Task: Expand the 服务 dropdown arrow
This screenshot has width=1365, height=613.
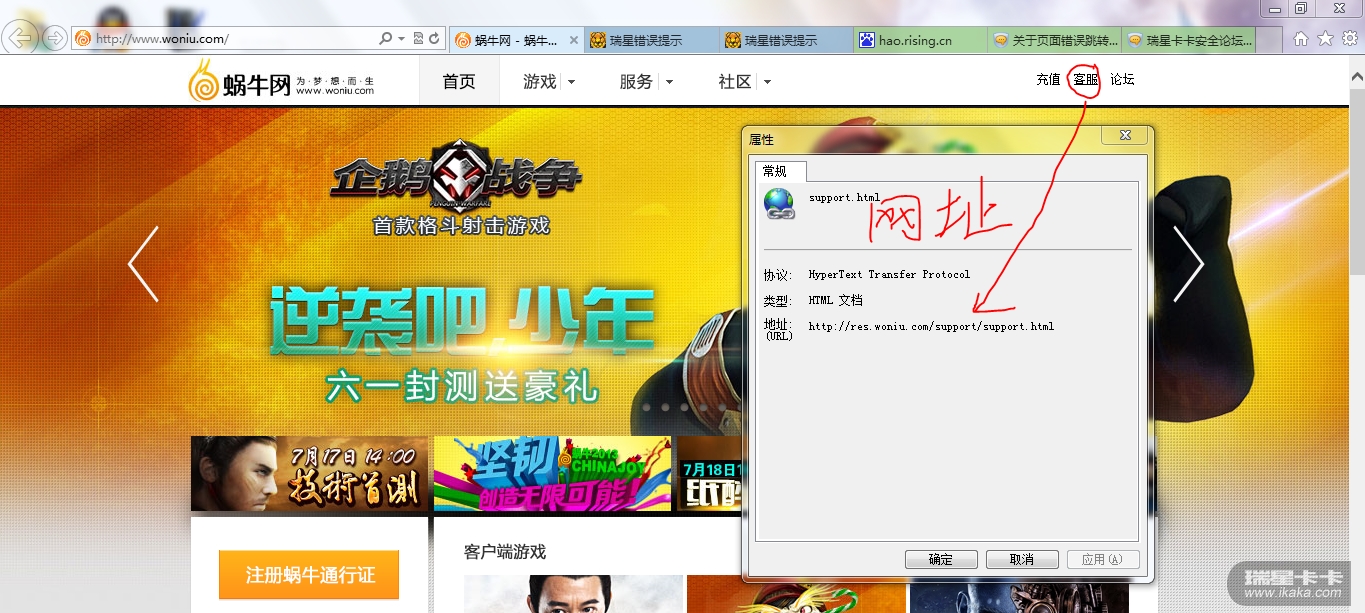Action: 669,83
